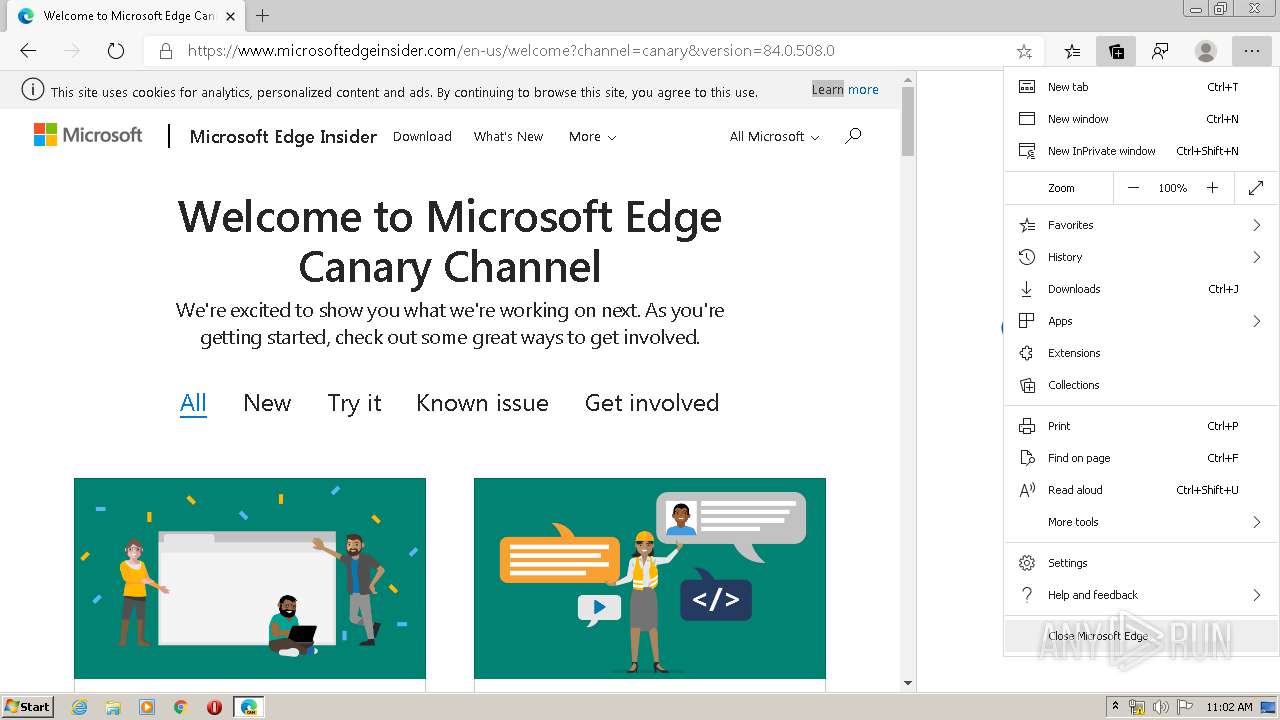Close the Welcome to Microsoft Edge tab

point(230,16)
